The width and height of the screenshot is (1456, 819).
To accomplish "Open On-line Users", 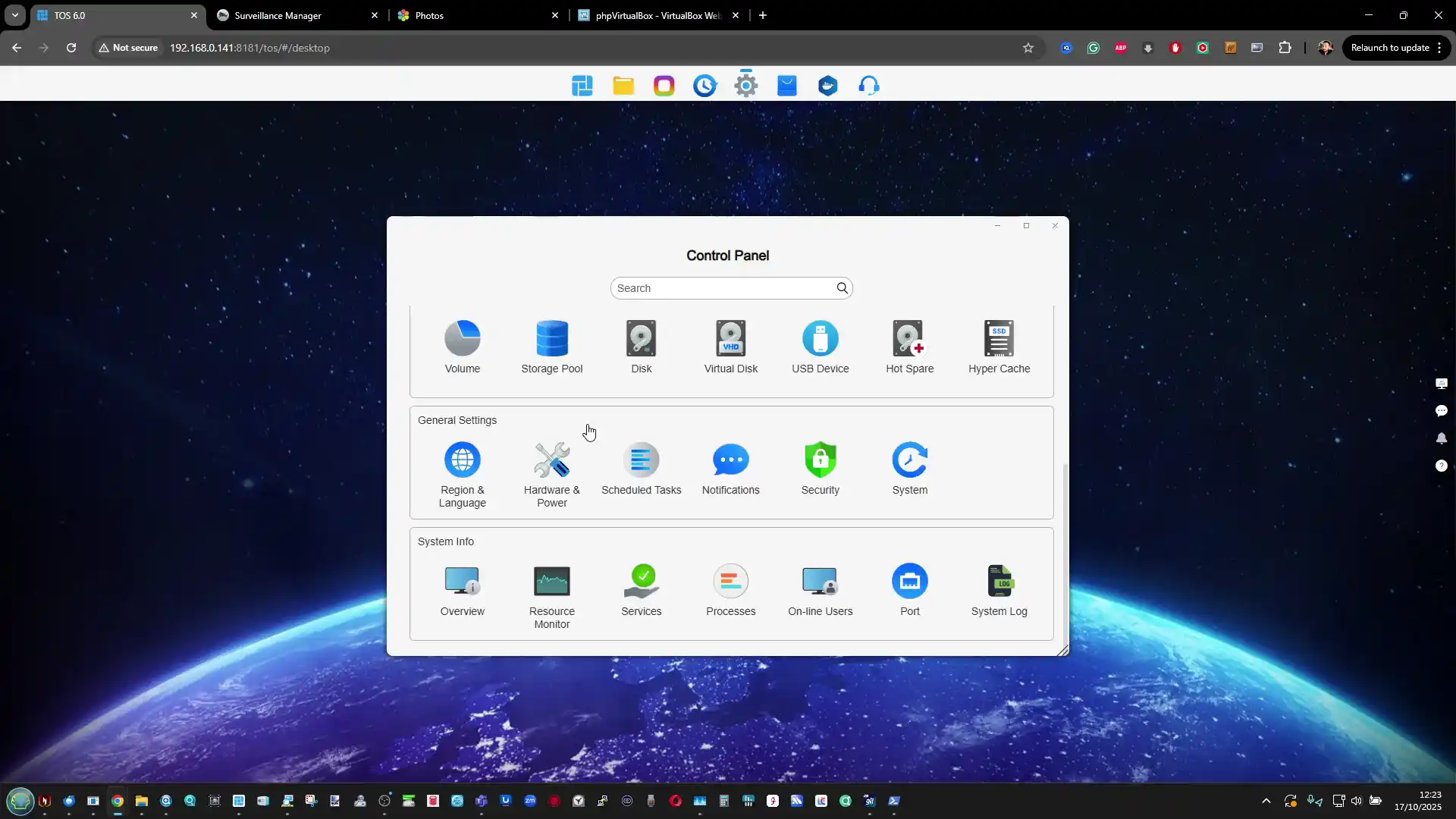I will click(820, 582).
